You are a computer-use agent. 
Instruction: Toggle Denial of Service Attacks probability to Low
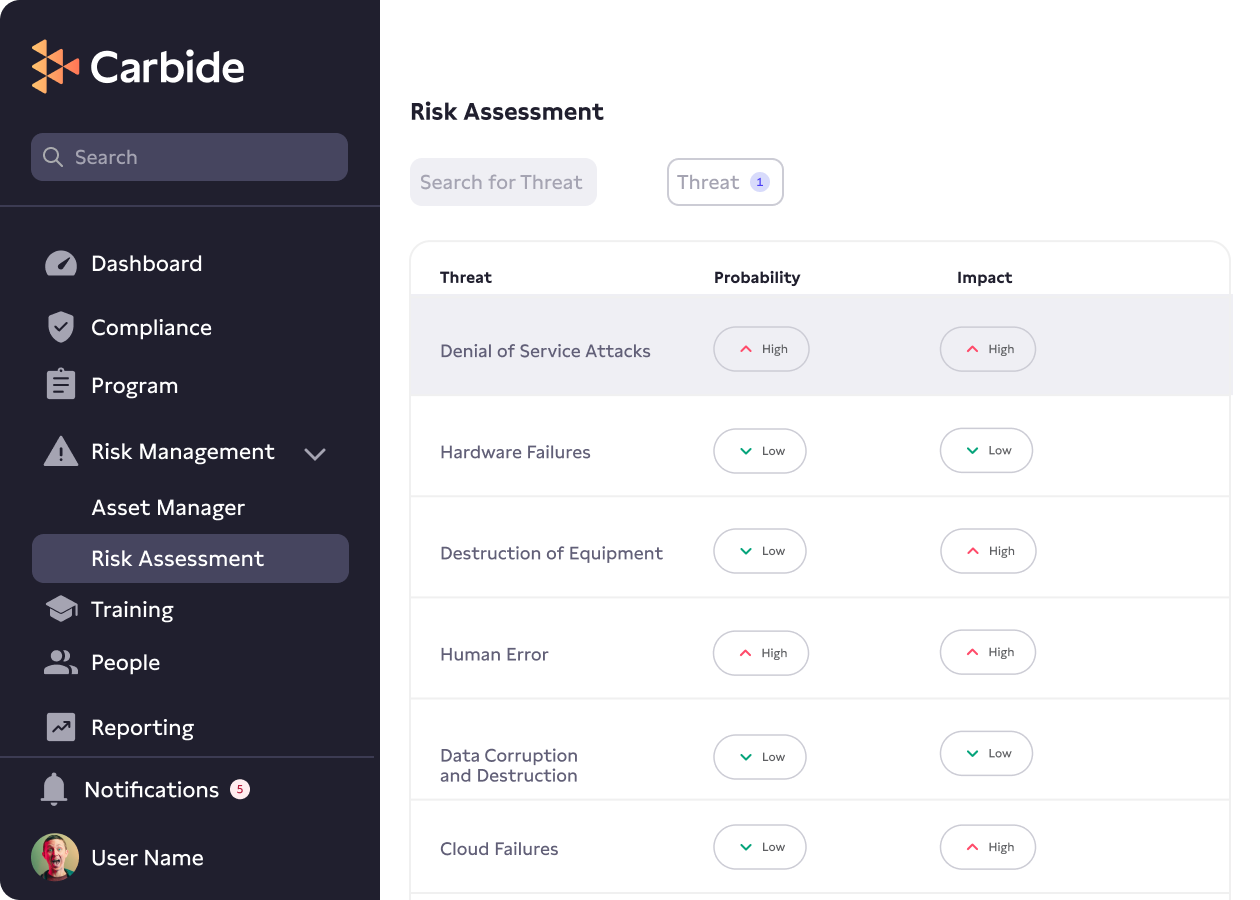tap(760, 349)
